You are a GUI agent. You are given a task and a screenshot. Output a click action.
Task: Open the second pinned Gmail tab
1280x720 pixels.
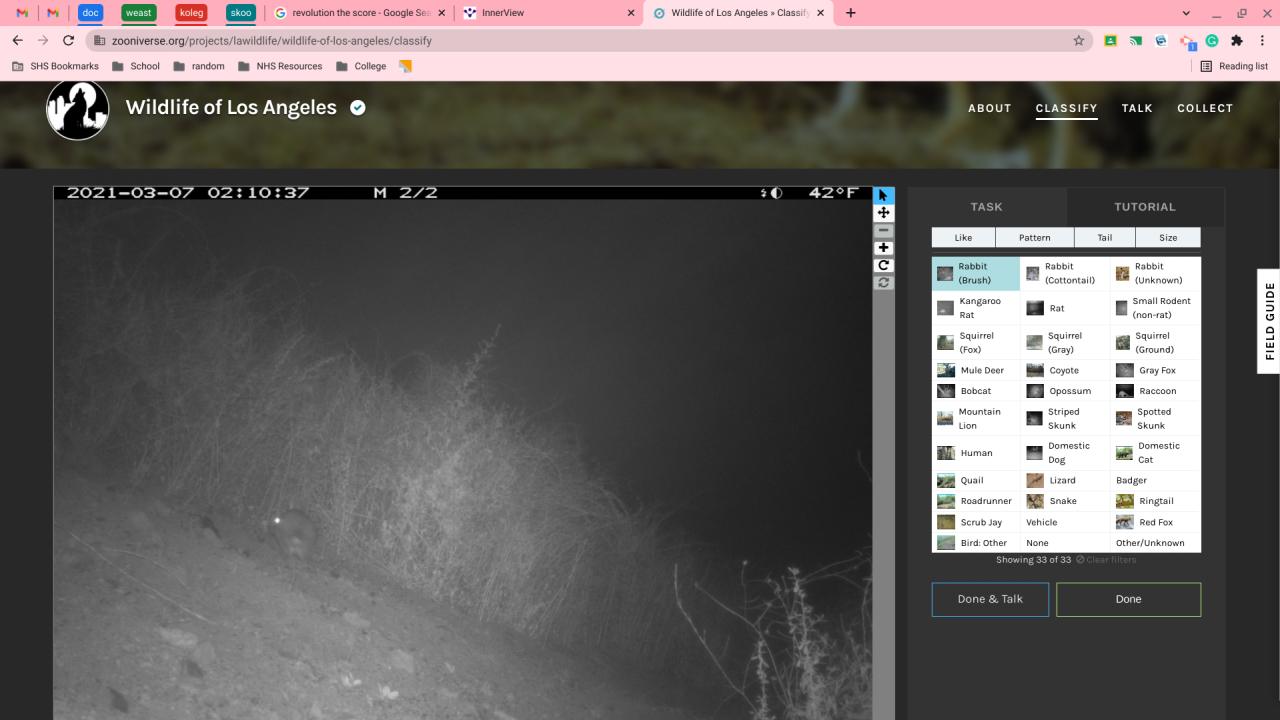click(53, 13)
